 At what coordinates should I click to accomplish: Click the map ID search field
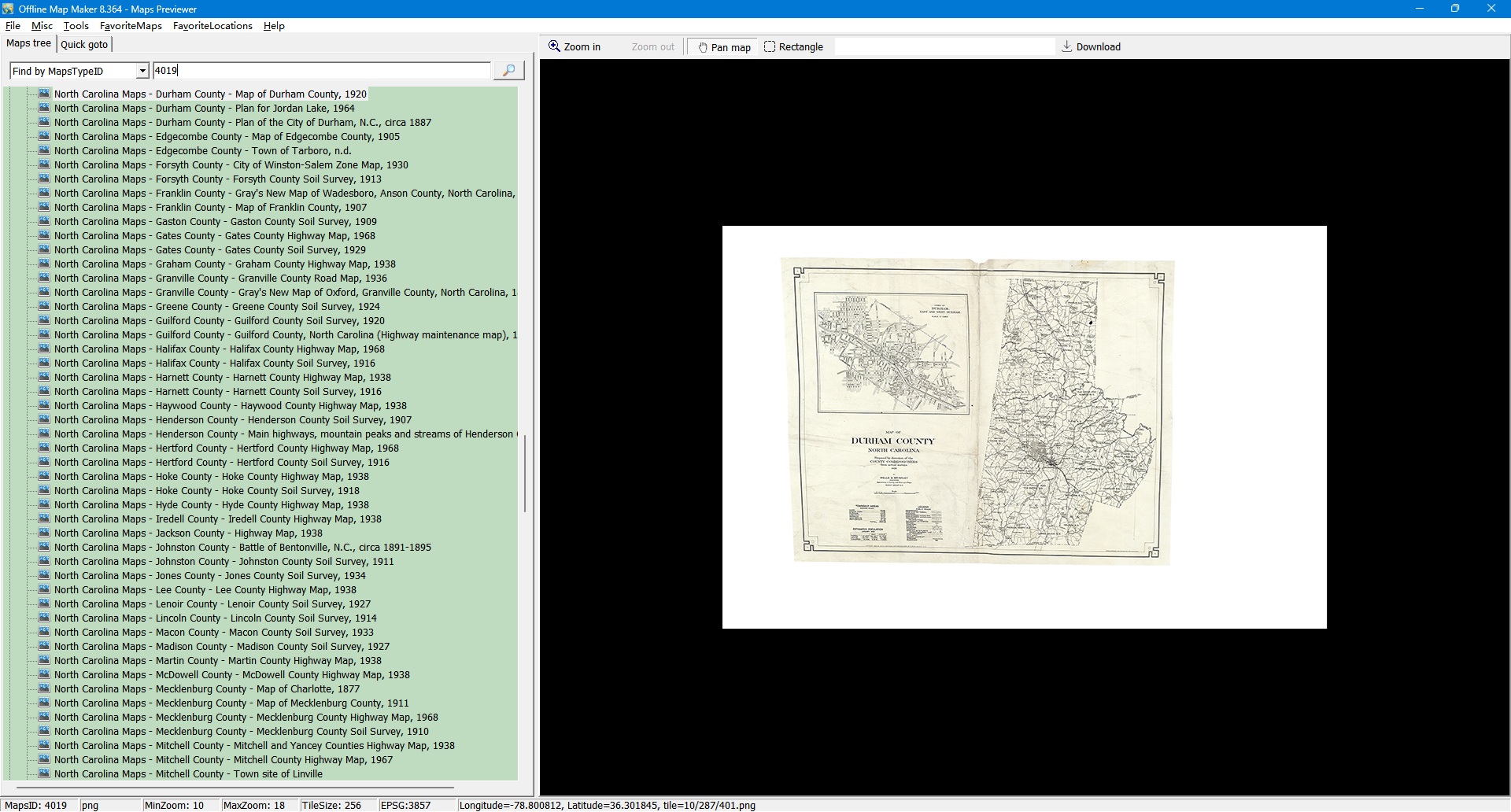pos(321,71)
